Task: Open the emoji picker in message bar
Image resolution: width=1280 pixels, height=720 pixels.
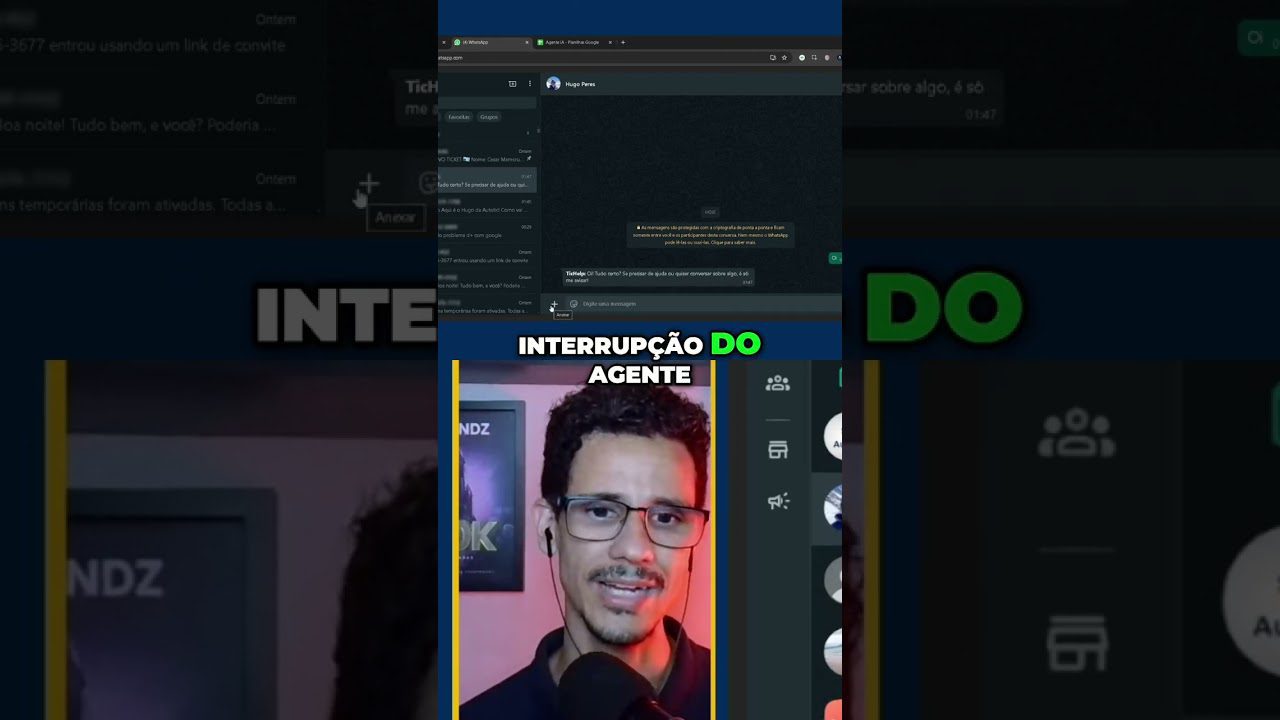Action: 573,303
